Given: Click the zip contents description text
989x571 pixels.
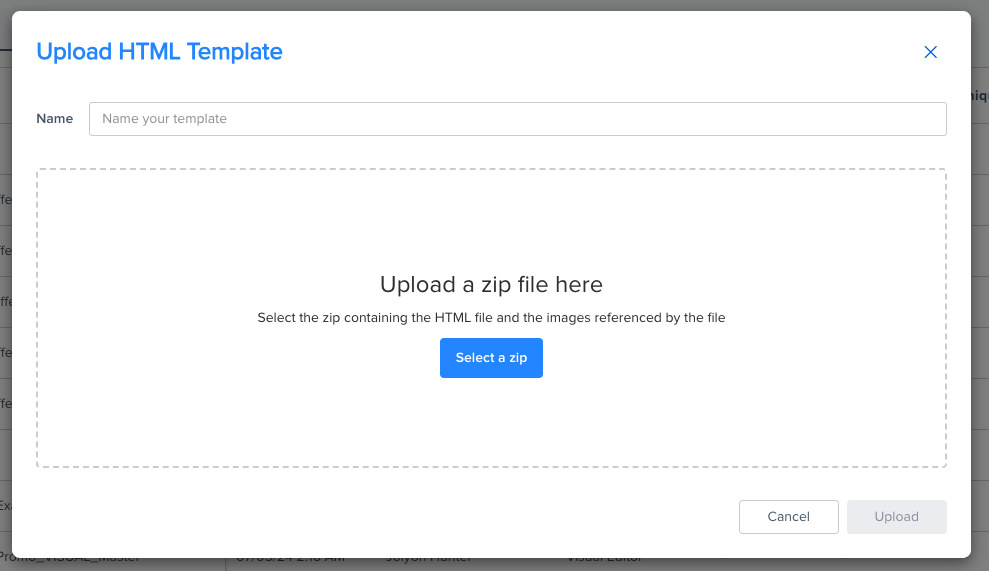Looking at the screenshot, I should pos(491,317).
